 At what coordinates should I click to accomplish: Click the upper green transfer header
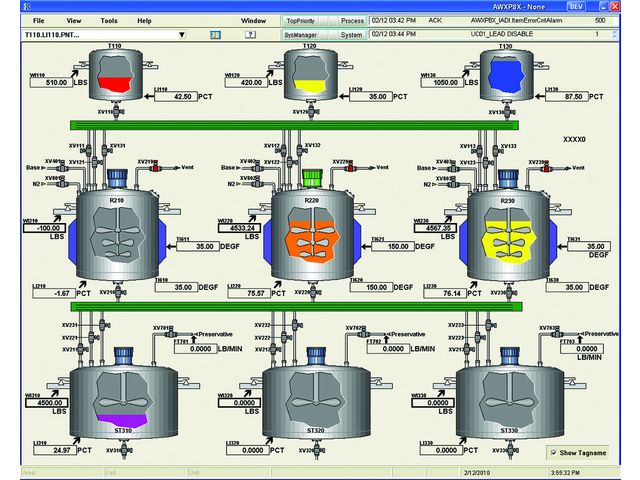(294, 125)
